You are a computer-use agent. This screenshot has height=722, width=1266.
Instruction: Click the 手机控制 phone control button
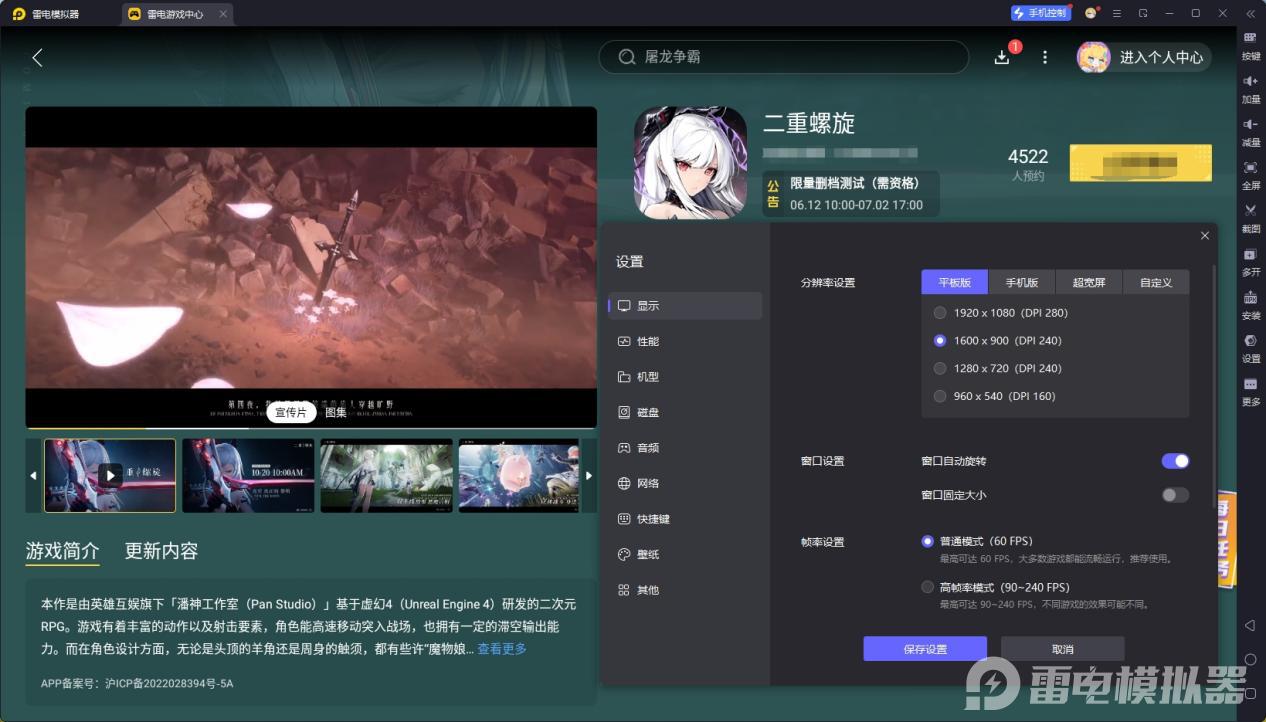pos(1040,13)
